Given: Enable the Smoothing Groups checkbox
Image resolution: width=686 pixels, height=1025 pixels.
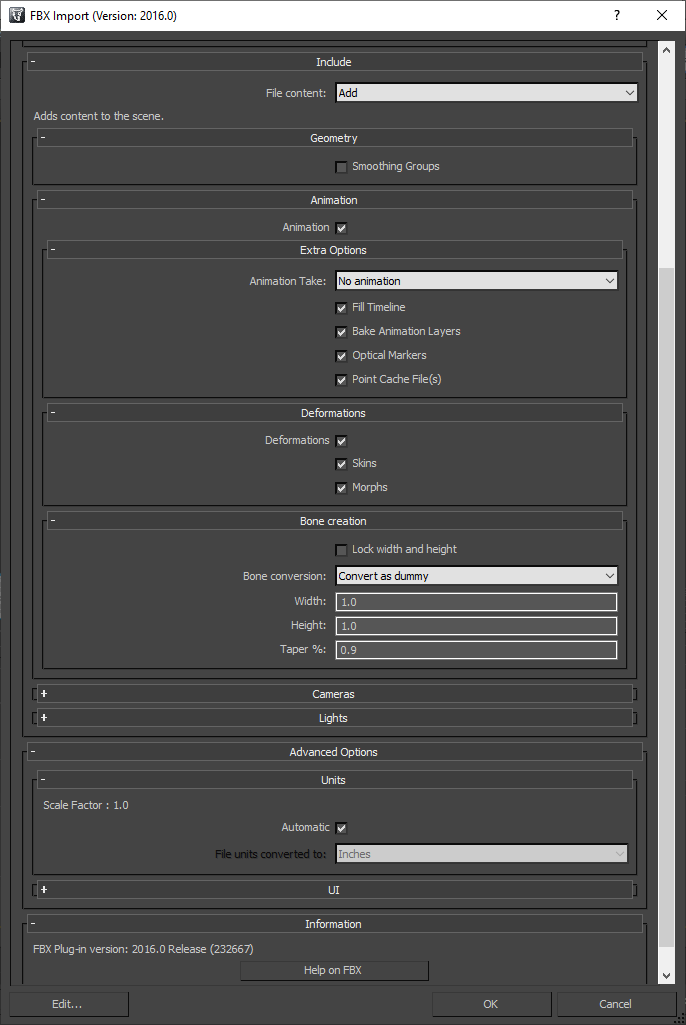Looking at the screenshot, I should pos(341,167).
